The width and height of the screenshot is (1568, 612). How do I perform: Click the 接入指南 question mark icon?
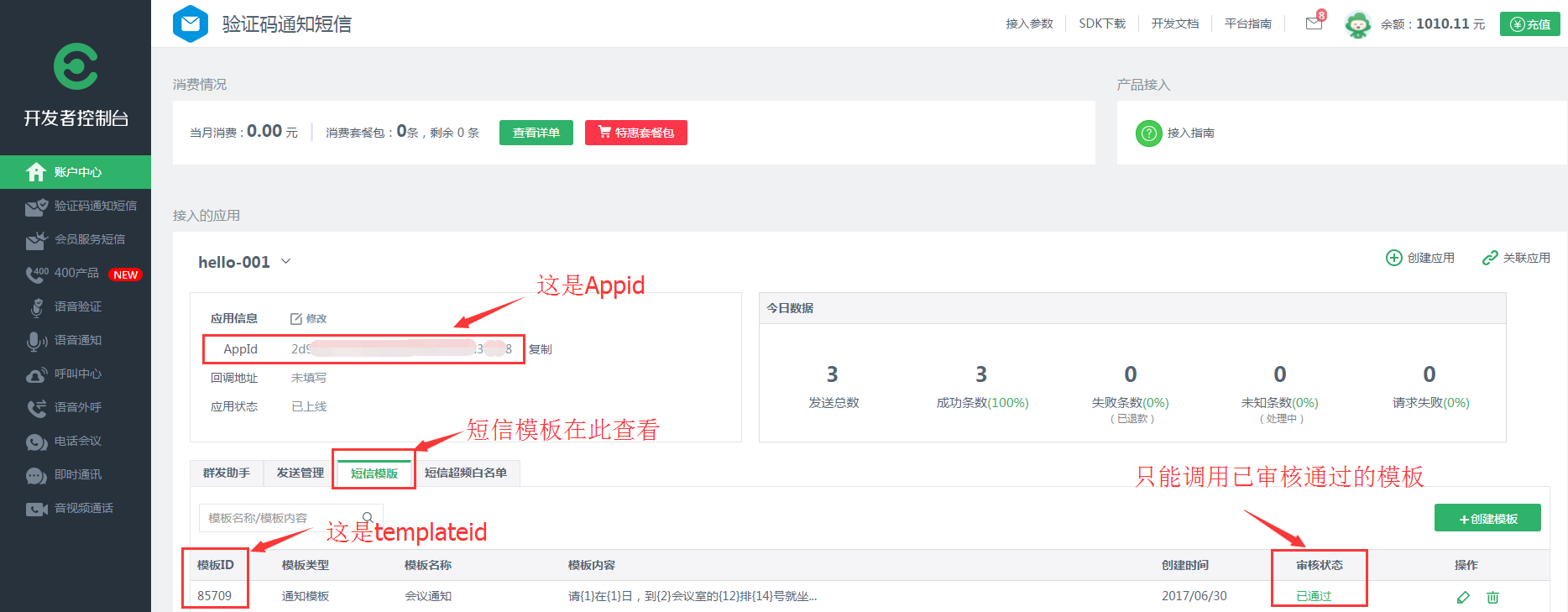(1148, 133)
